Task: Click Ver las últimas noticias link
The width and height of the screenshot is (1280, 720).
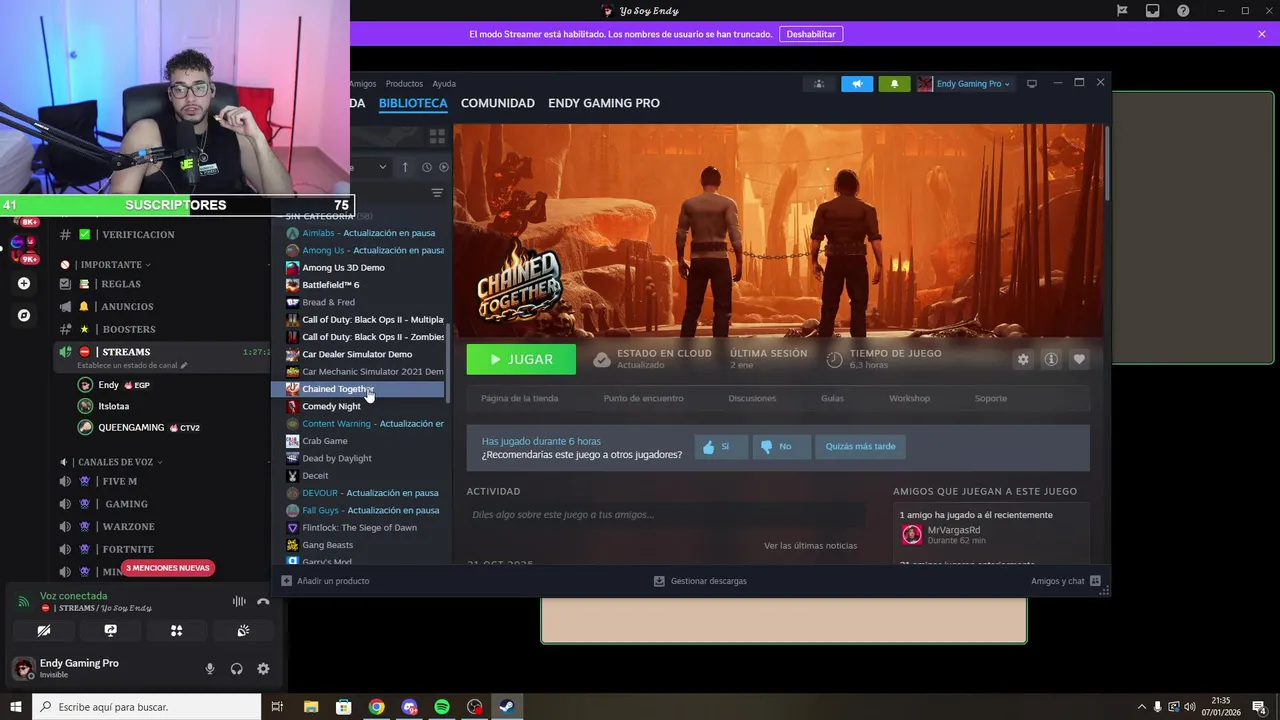Action: (810, 546)
